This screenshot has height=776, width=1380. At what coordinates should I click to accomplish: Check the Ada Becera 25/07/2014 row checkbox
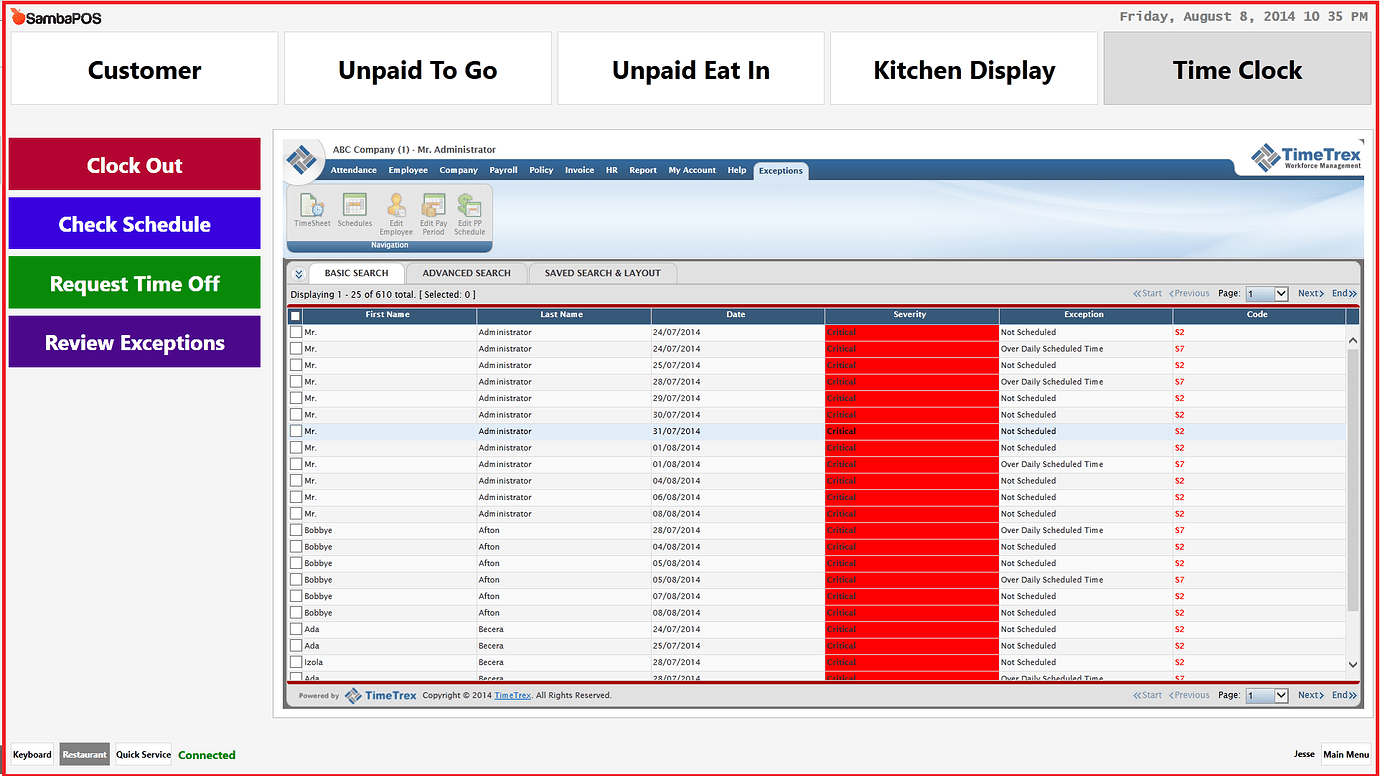[x=295, y=646]
